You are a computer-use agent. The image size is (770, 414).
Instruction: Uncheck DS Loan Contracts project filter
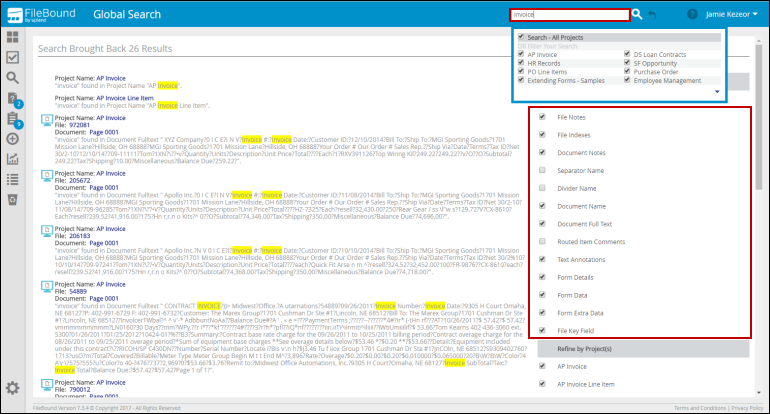[x=627, y=54]
